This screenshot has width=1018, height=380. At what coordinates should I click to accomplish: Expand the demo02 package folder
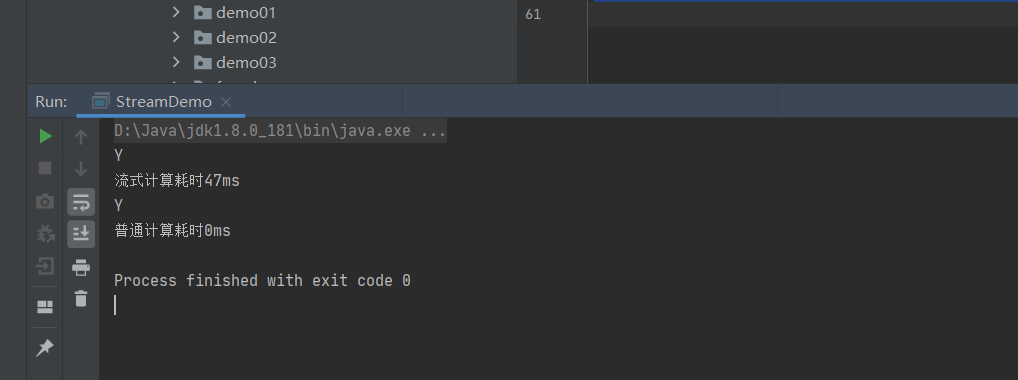coord(176,37)
